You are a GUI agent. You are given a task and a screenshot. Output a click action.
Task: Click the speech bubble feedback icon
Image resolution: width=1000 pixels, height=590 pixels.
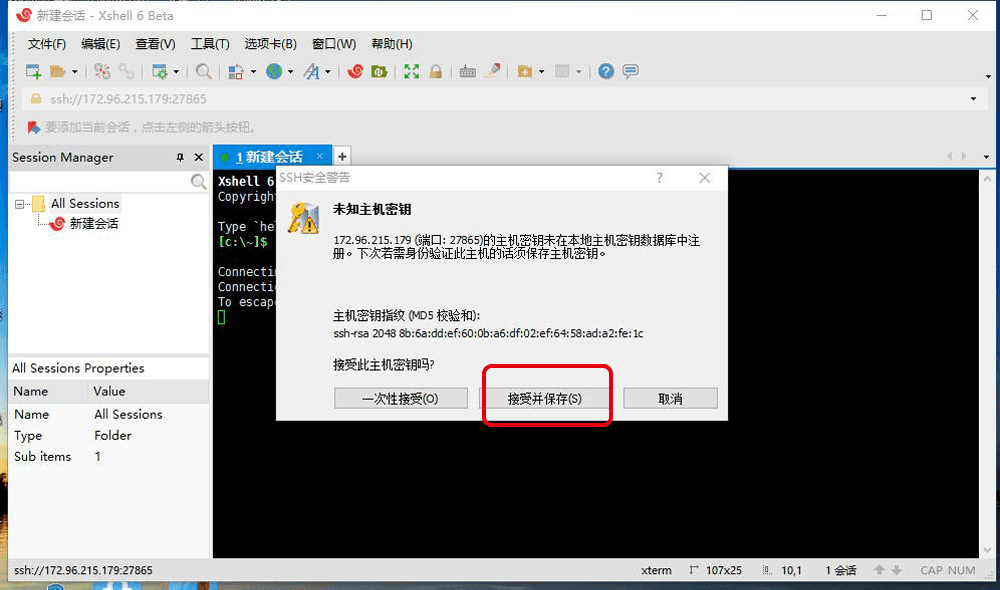[630, 71]
